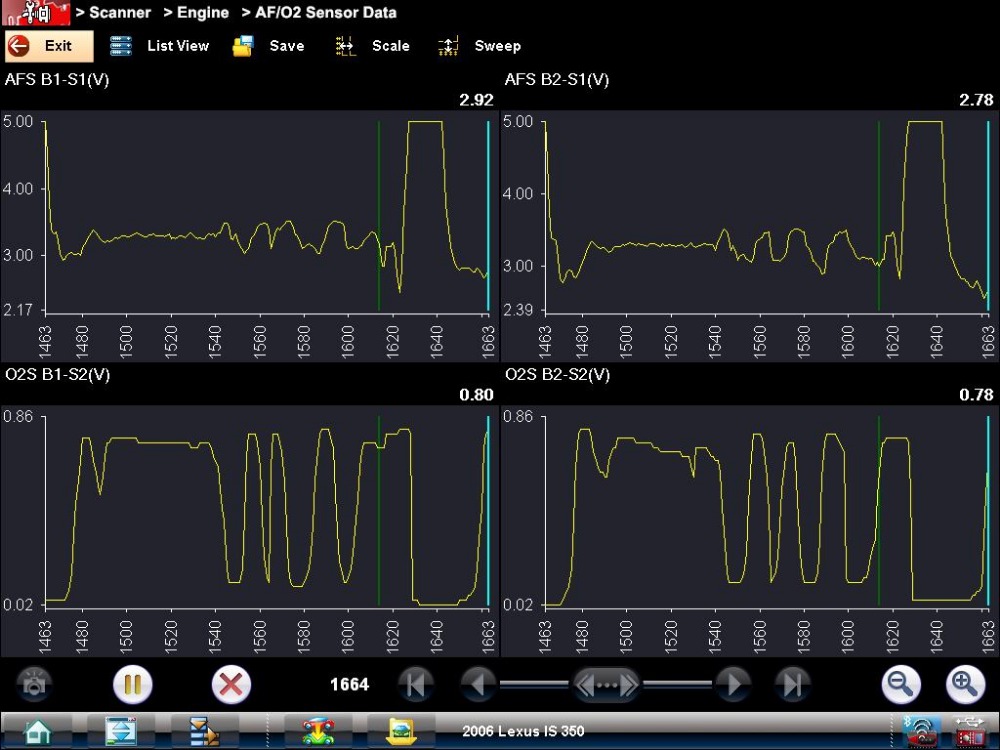Zoom out the graphs
The width and height of the screenshot is (1000, 750).
[x=901, y=684]
